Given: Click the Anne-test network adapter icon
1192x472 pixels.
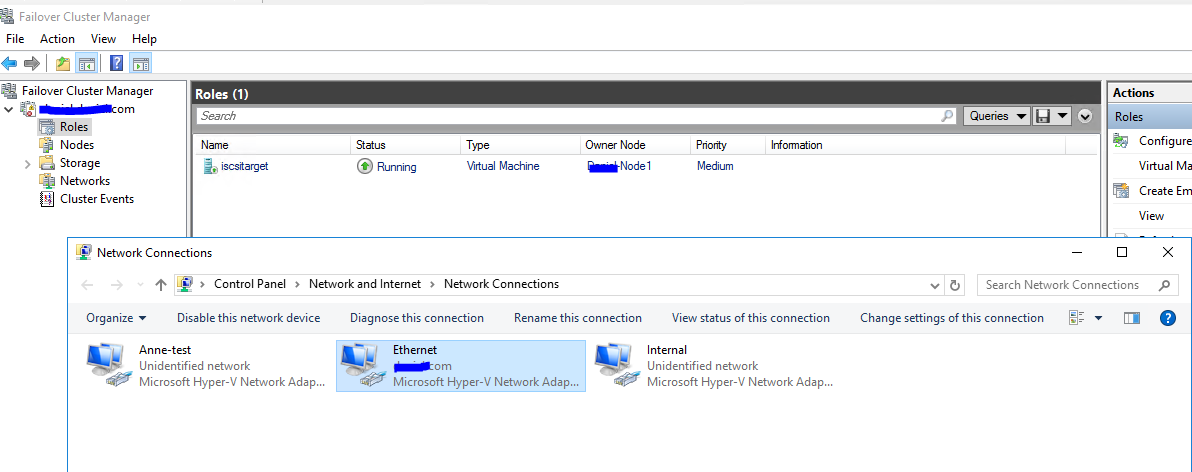Looking at the screenshot, I should 109,366.
